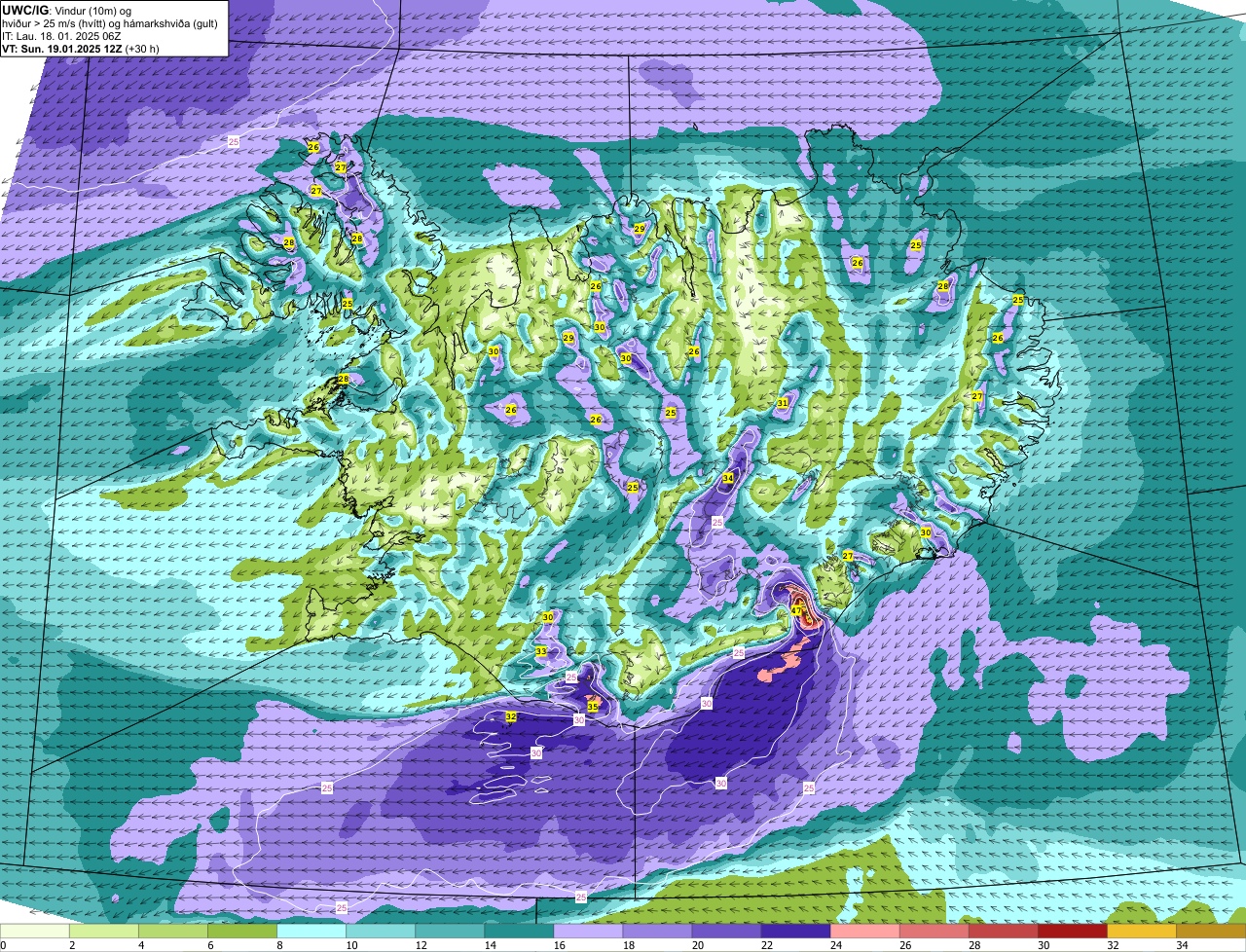The width and height of the screenshot is (1246, 952).
Task: Click the yellow peak-gust label reading 31
Action: coord(783,403)
